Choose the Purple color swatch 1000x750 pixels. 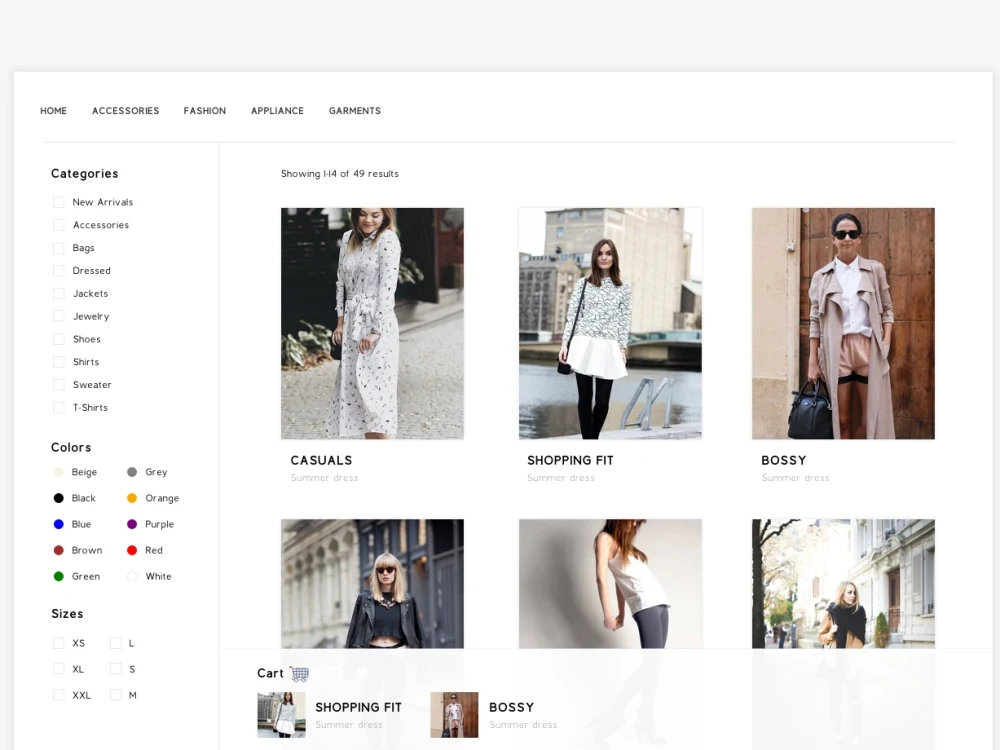point(132,524)
